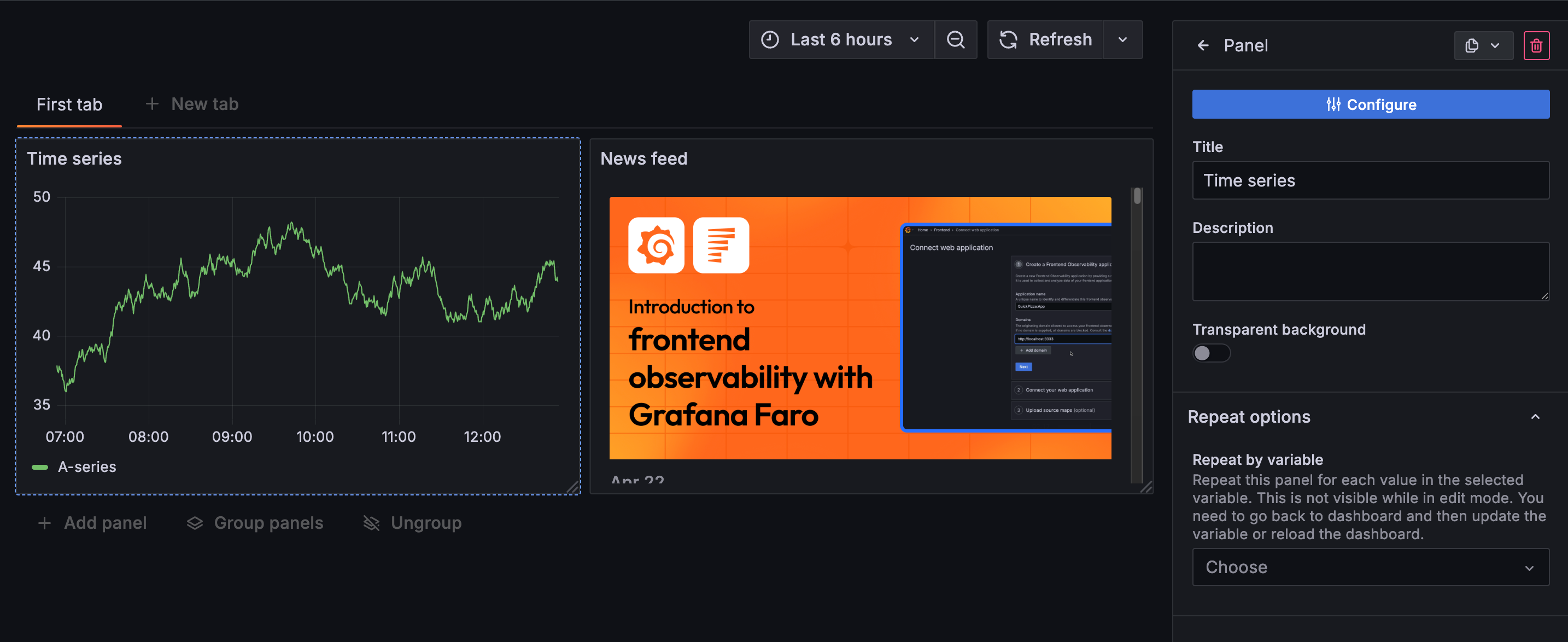Click the zoom out magnifier icon
Image resolution: width=1568 pixels, height=642 pixels.
956,39
